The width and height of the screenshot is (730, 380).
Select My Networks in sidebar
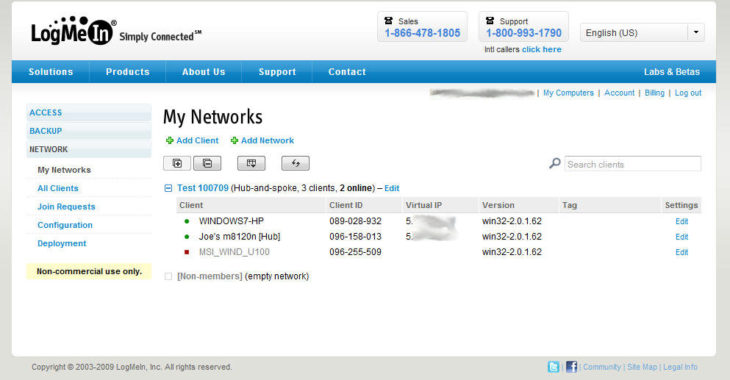click(x=64, y=170)
